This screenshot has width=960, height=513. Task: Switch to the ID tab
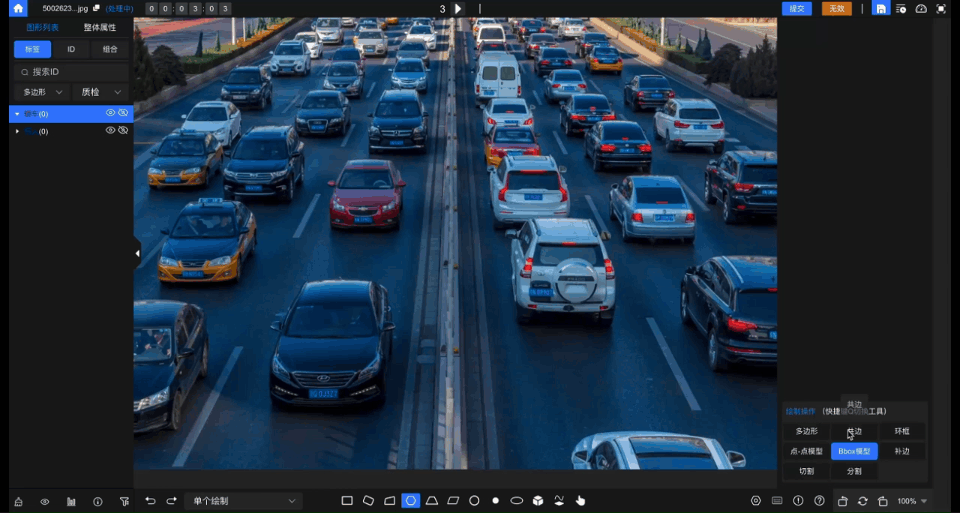71,49
